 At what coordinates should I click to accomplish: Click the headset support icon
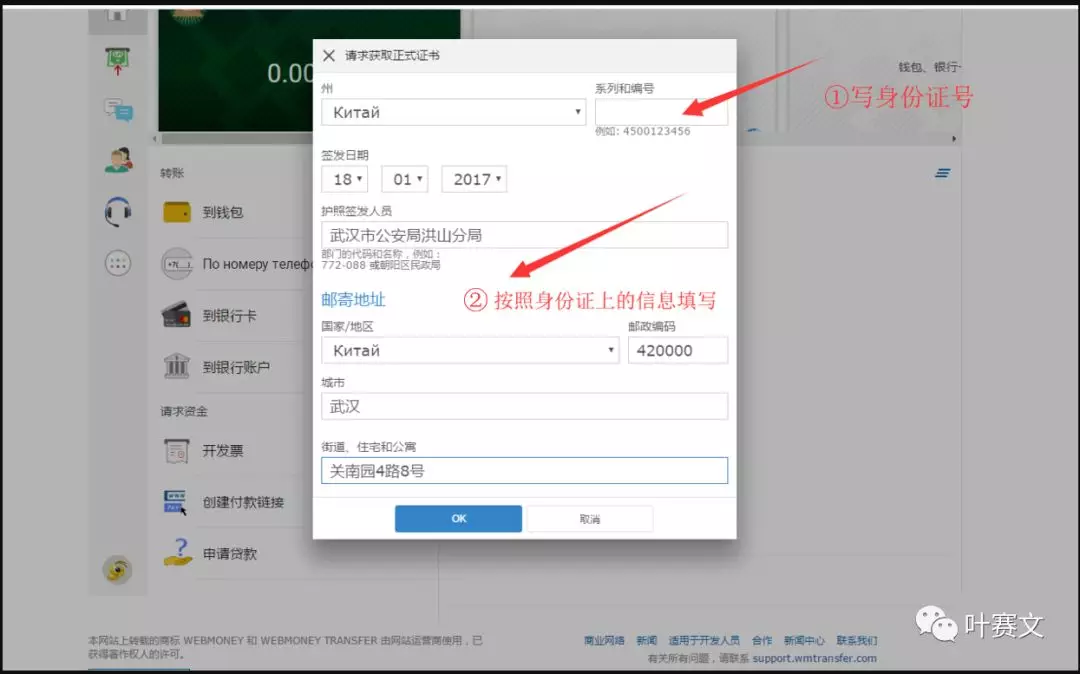pos(118,212)
